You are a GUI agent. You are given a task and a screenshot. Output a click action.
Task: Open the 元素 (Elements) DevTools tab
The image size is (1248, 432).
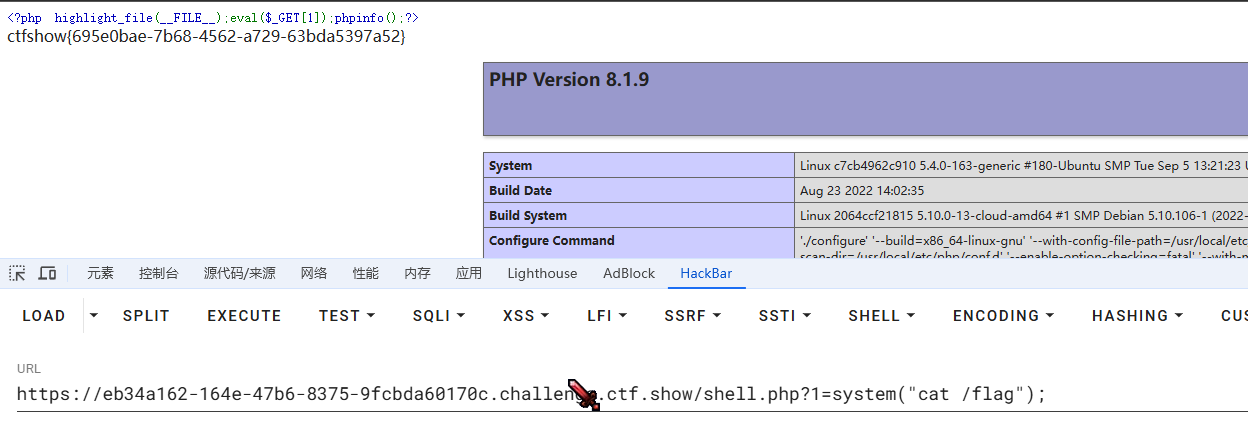click(100, 273)
